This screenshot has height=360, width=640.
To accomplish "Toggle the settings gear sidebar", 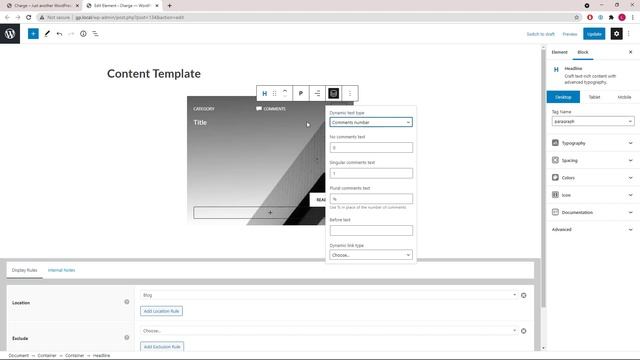I will [616, 34].
